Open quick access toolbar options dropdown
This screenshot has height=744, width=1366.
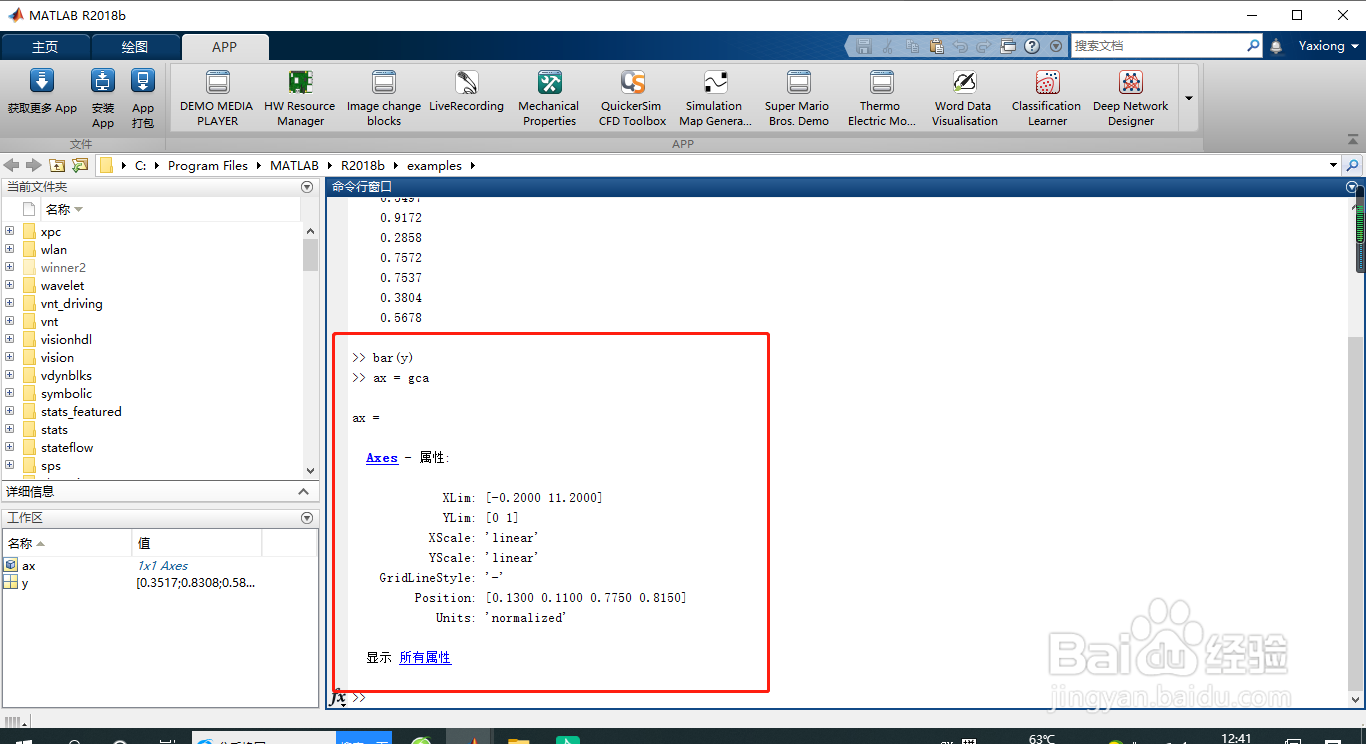(1056, 46)
